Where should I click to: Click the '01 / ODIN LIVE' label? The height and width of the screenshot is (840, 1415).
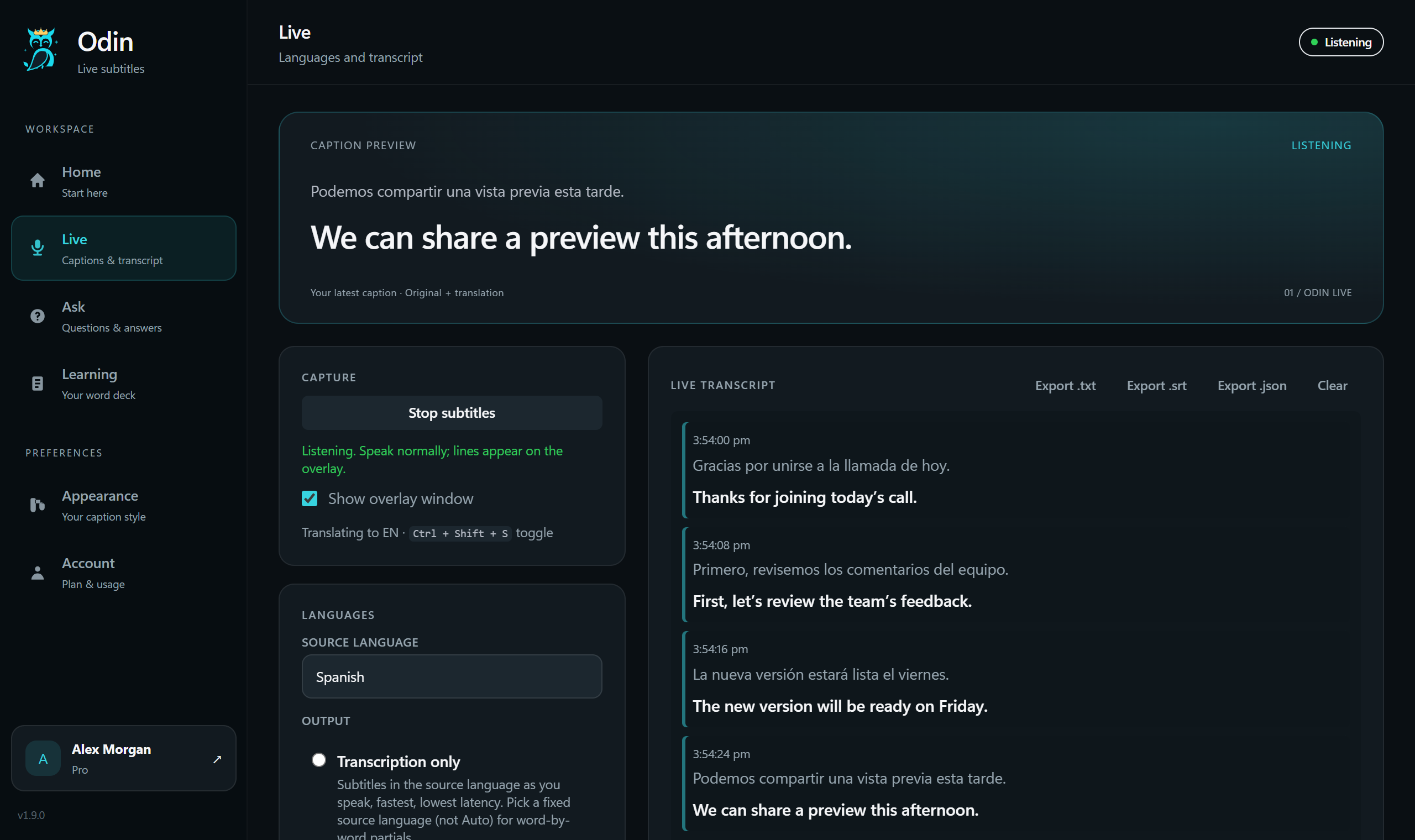pyautogui.click(x=1317, y=293)
